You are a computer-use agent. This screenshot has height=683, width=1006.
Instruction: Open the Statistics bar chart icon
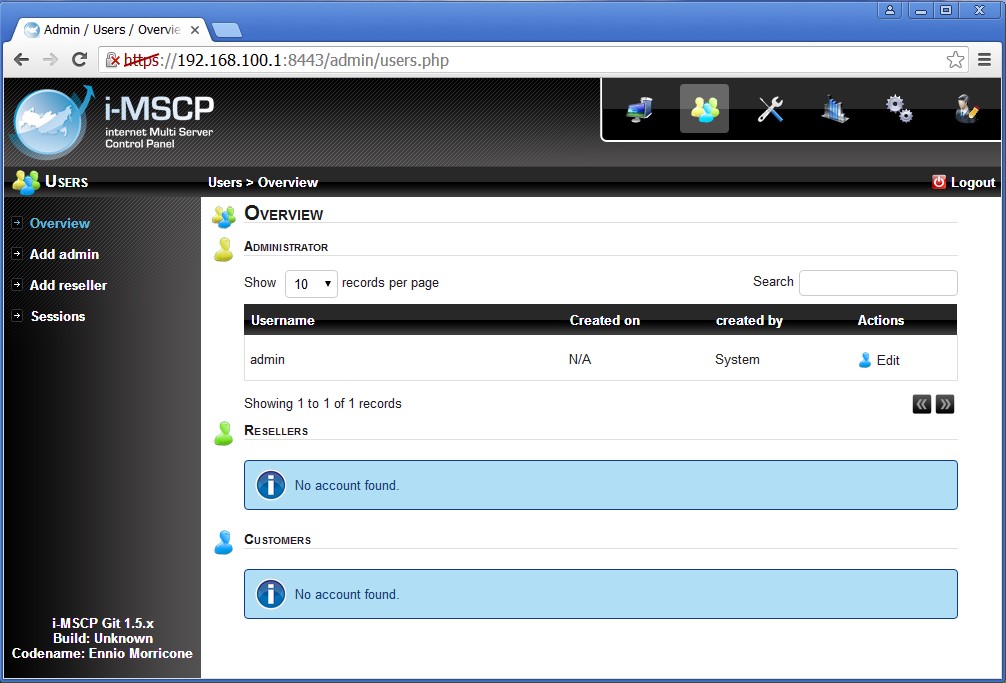point(834,109)
